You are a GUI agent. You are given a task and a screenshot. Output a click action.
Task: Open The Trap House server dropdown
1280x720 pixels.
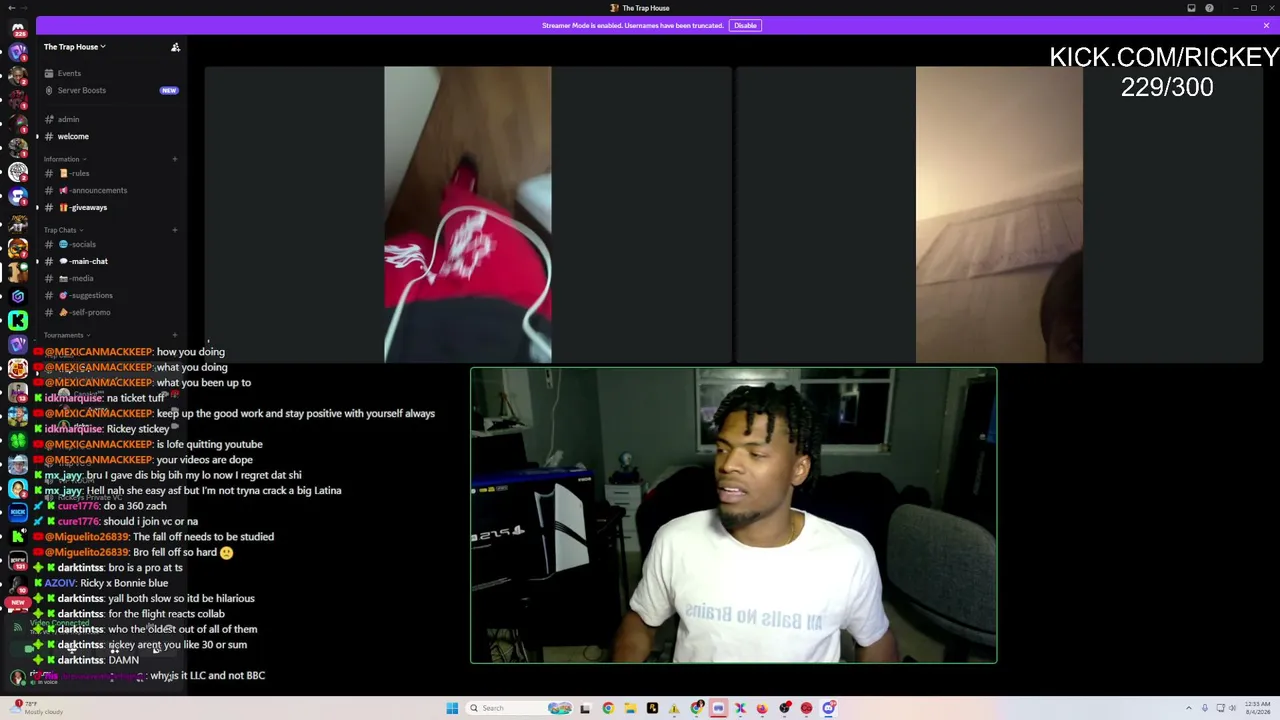click(x=74, y=47)
